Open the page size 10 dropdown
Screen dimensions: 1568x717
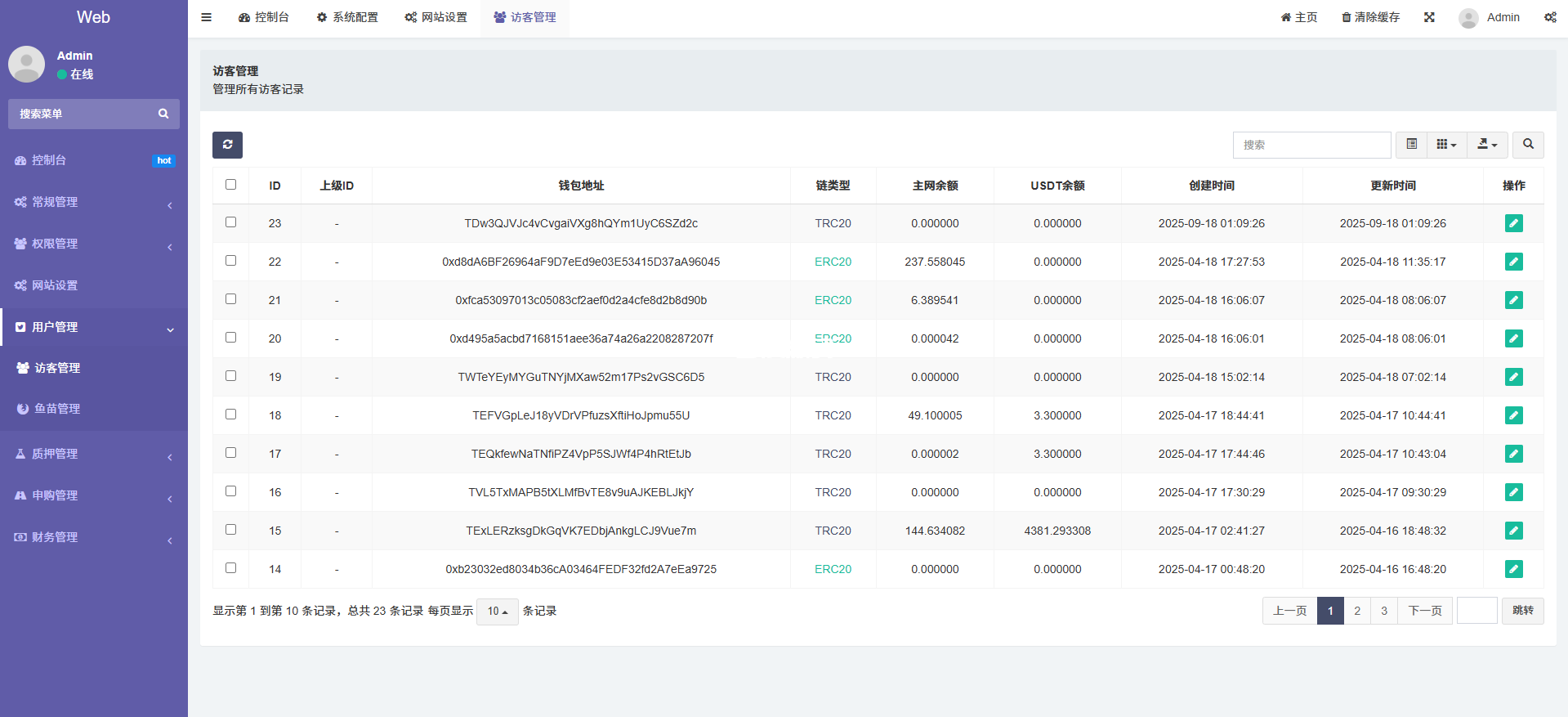[x=497, y=612]
